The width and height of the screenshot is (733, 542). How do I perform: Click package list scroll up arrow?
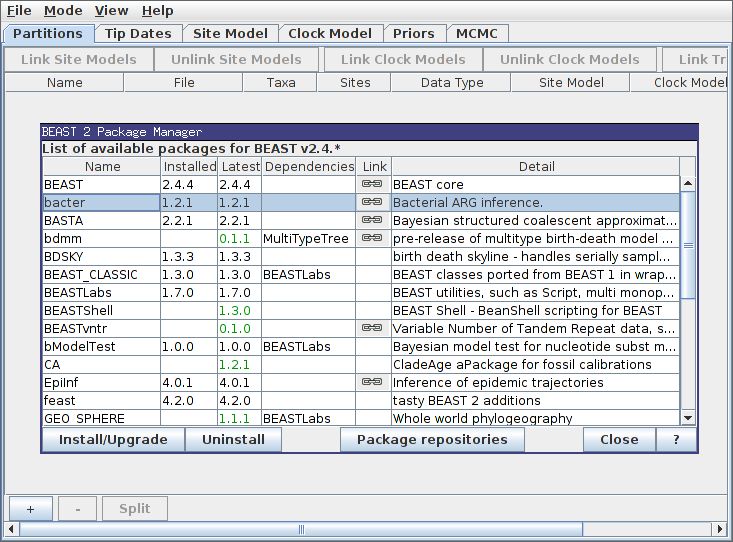point(688,184)
